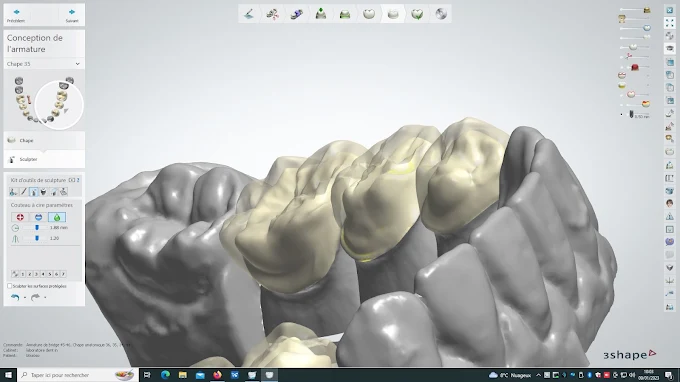
Task: Open Firefox from taskbar
Action: tap(217, 375)
